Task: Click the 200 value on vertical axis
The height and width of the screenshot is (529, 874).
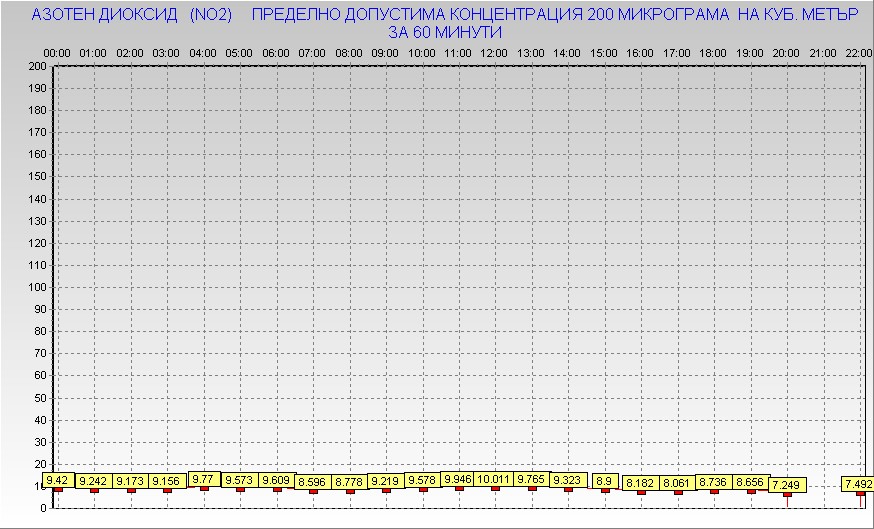Action: (37, 66)
